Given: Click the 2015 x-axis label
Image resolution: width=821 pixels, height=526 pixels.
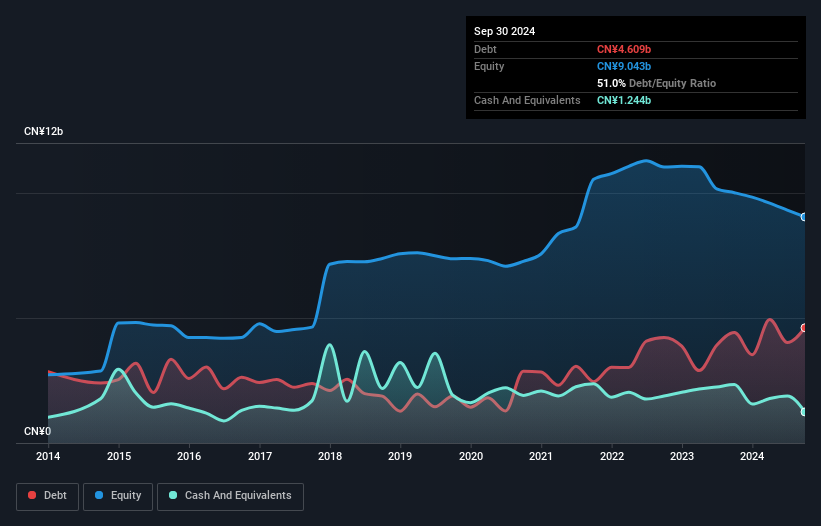Looking at the screenshot, I should [x=119, y=456].
